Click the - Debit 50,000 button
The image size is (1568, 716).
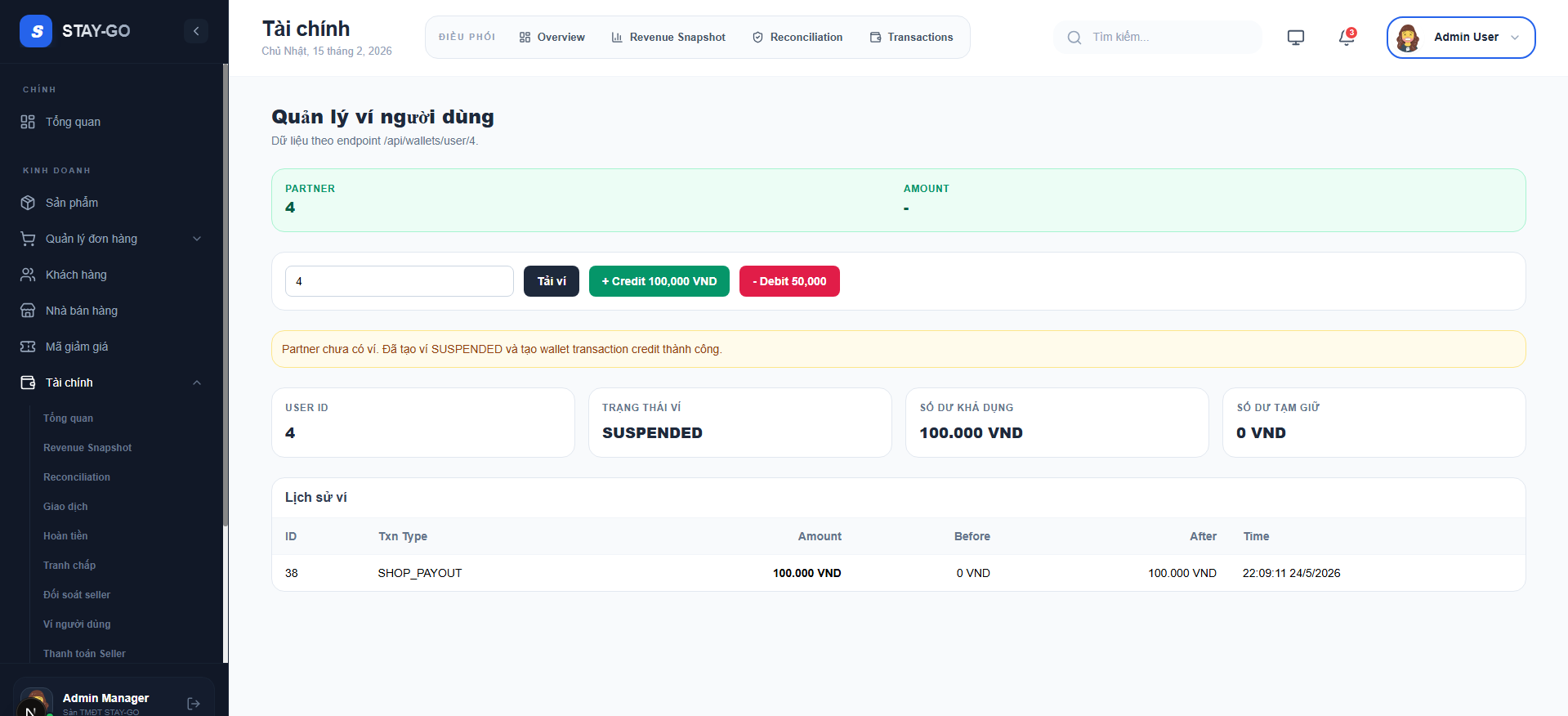789,281
